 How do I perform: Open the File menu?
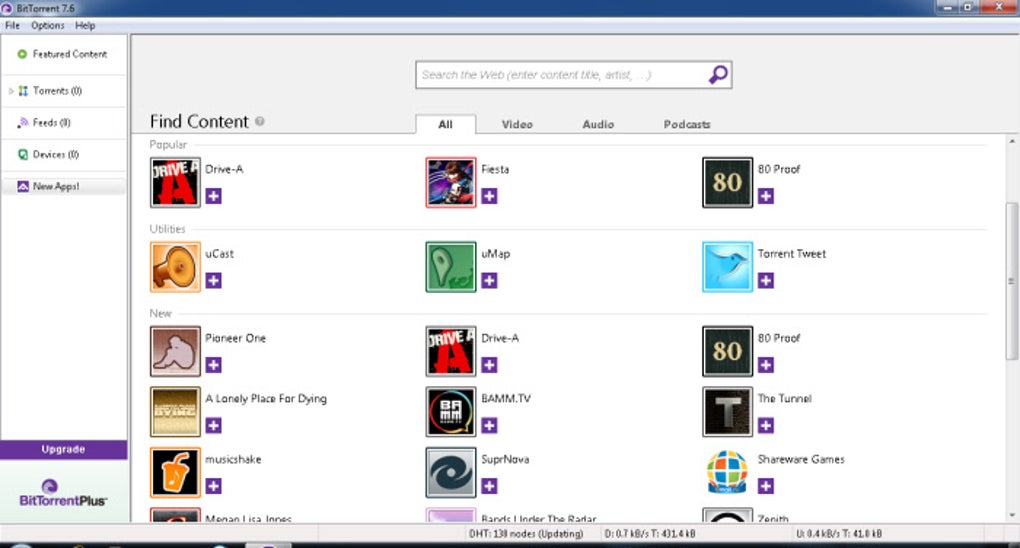[x=12, y=25]
